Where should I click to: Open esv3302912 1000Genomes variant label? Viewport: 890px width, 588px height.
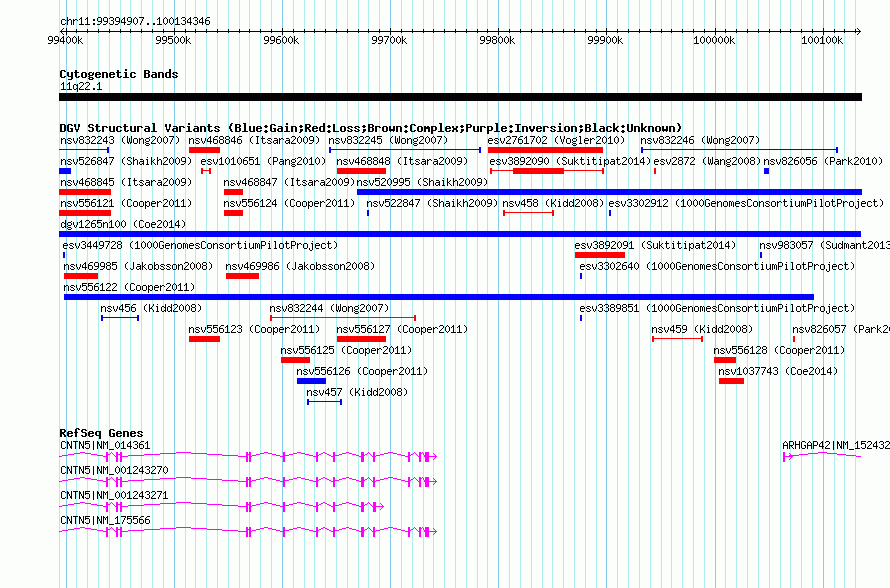click(746, 203)
